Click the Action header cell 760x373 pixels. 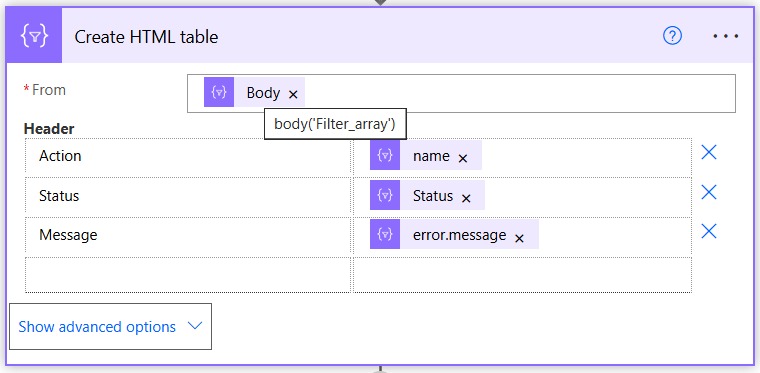[188, 156]
